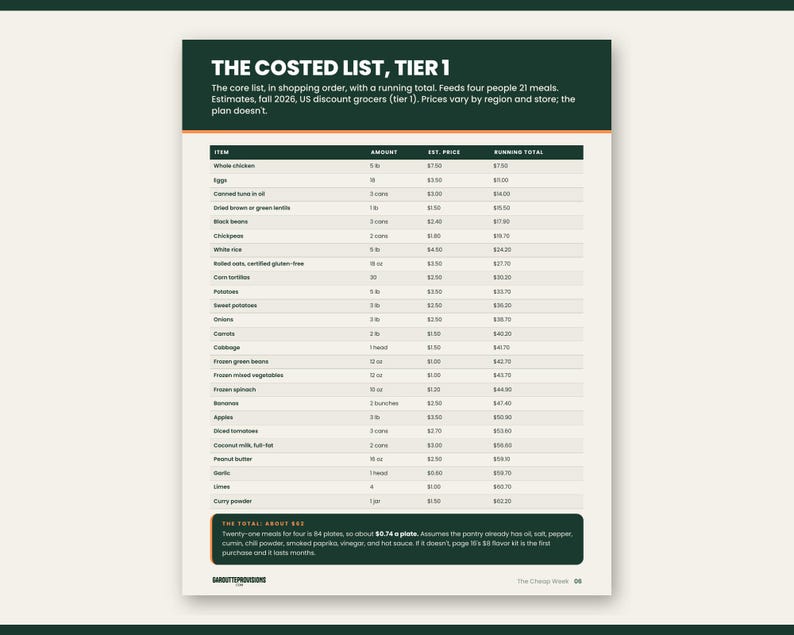
Task: Click the 'Black beans' item name
Action: point(230,222)
